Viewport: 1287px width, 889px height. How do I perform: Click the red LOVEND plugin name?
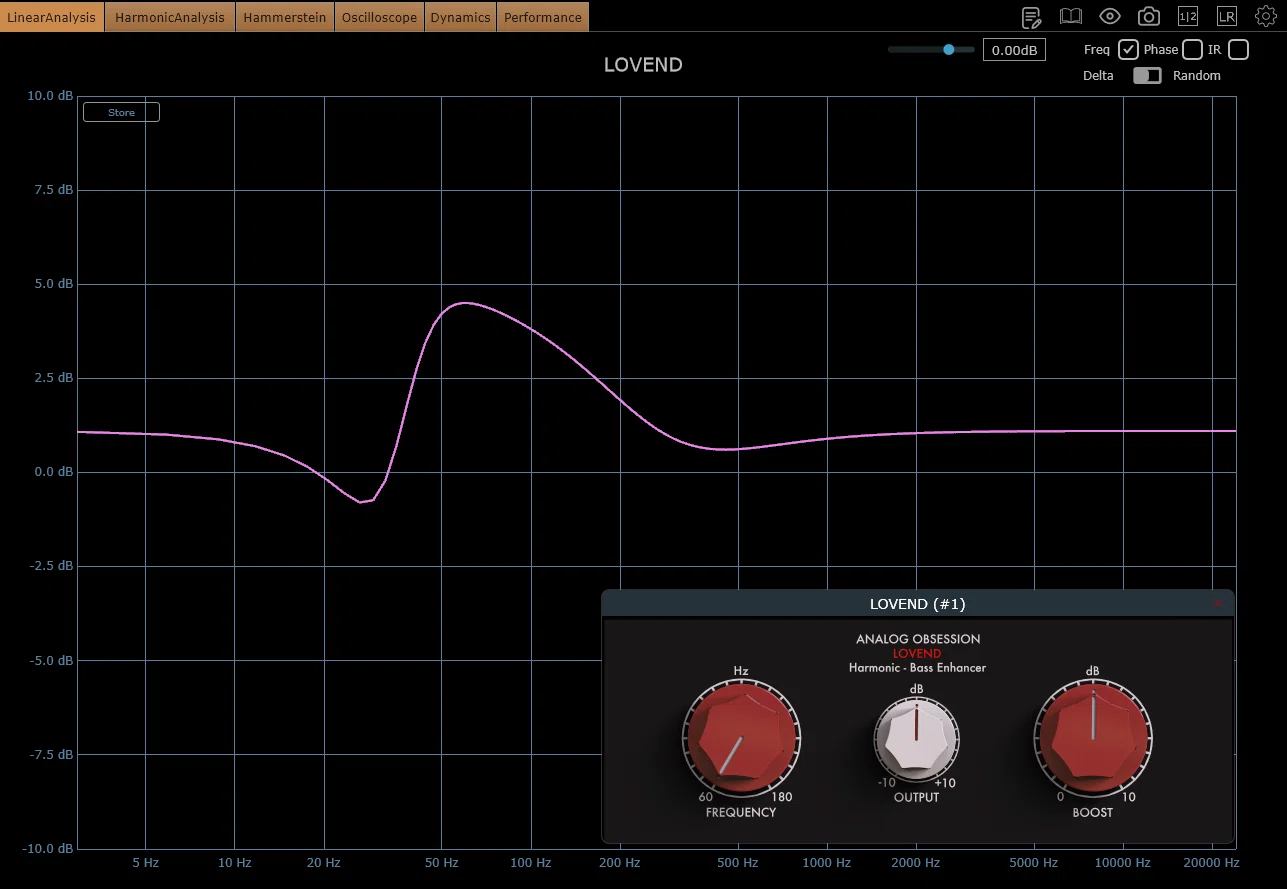pyautogui.click(x=917, y=653)
